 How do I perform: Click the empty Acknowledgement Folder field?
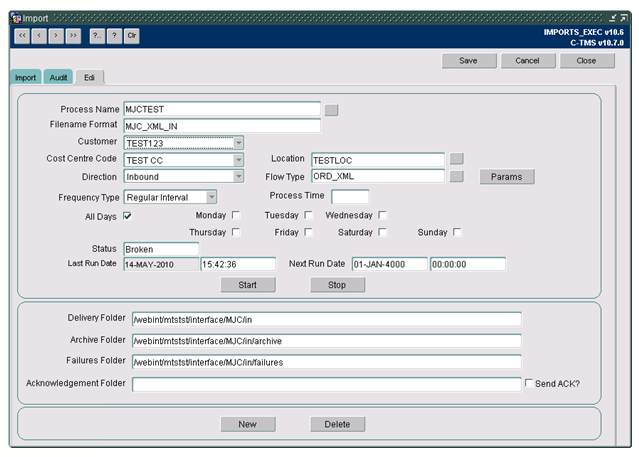(327, 384)
